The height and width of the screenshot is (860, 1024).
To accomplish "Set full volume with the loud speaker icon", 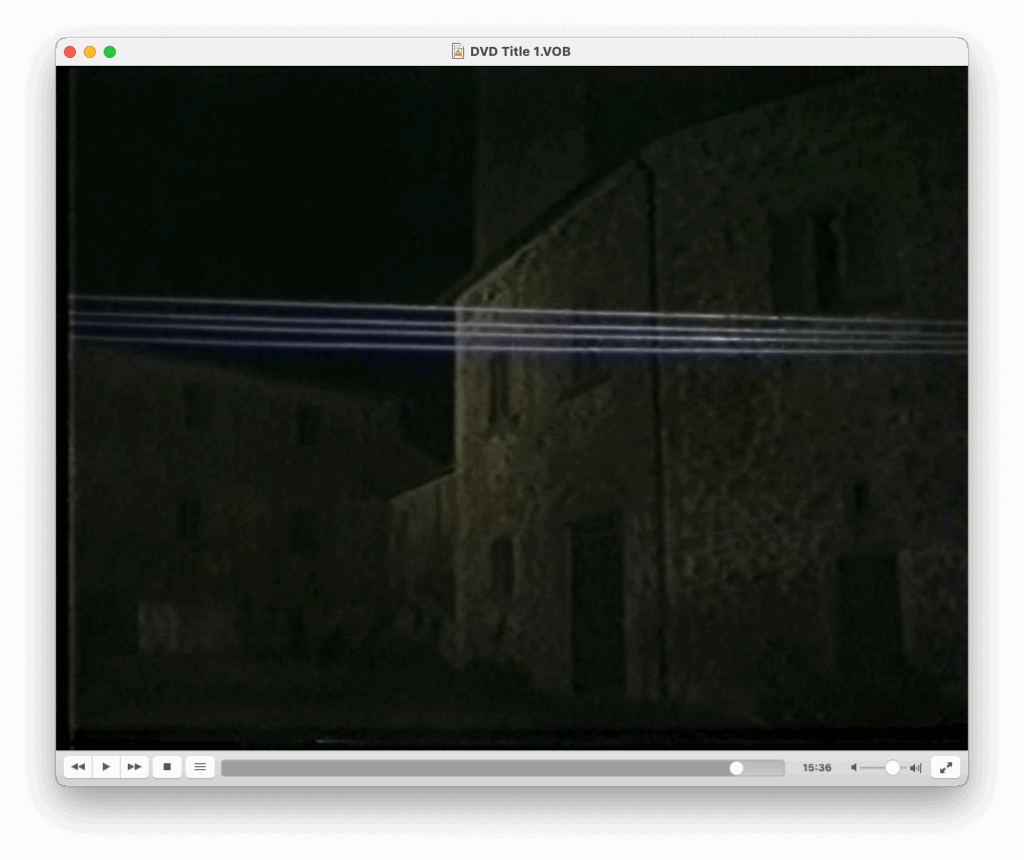I will click(x=915, y=768).
